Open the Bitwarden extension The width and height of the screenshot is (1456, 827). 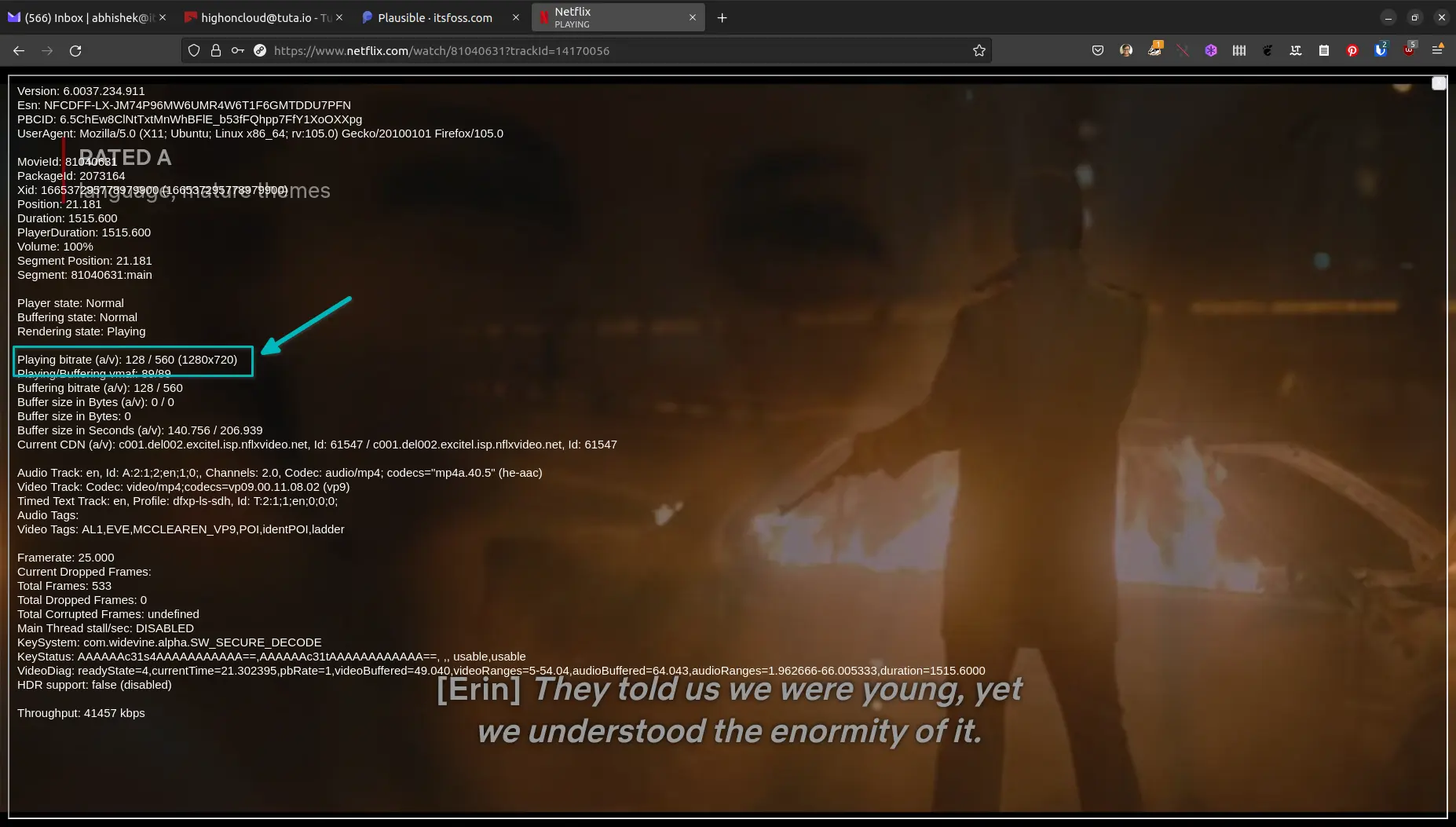click(x=1381, y=49)
